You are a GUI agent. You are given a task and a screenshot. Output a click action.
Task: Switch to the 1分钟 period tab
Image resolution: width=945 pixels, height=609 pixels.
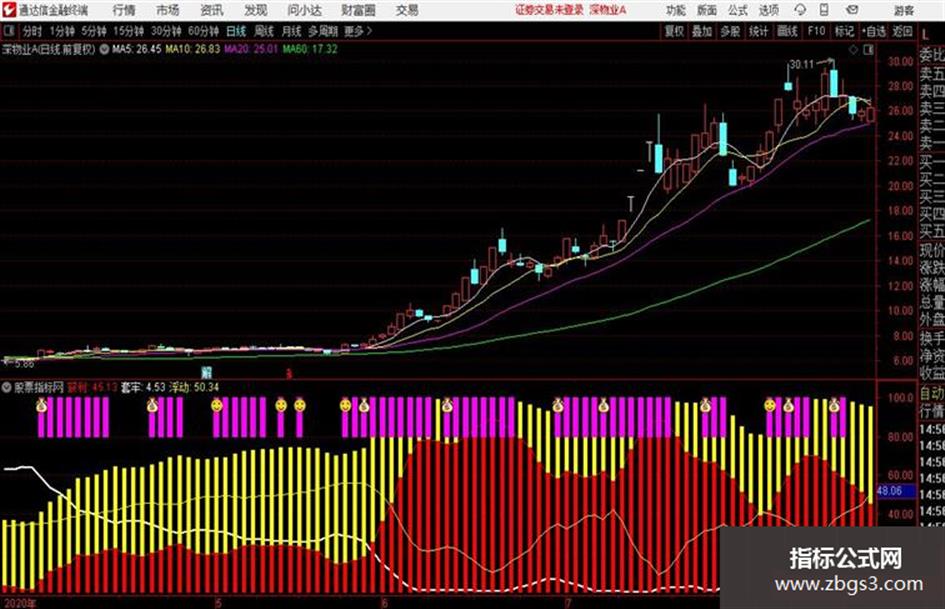coord(62,31)
